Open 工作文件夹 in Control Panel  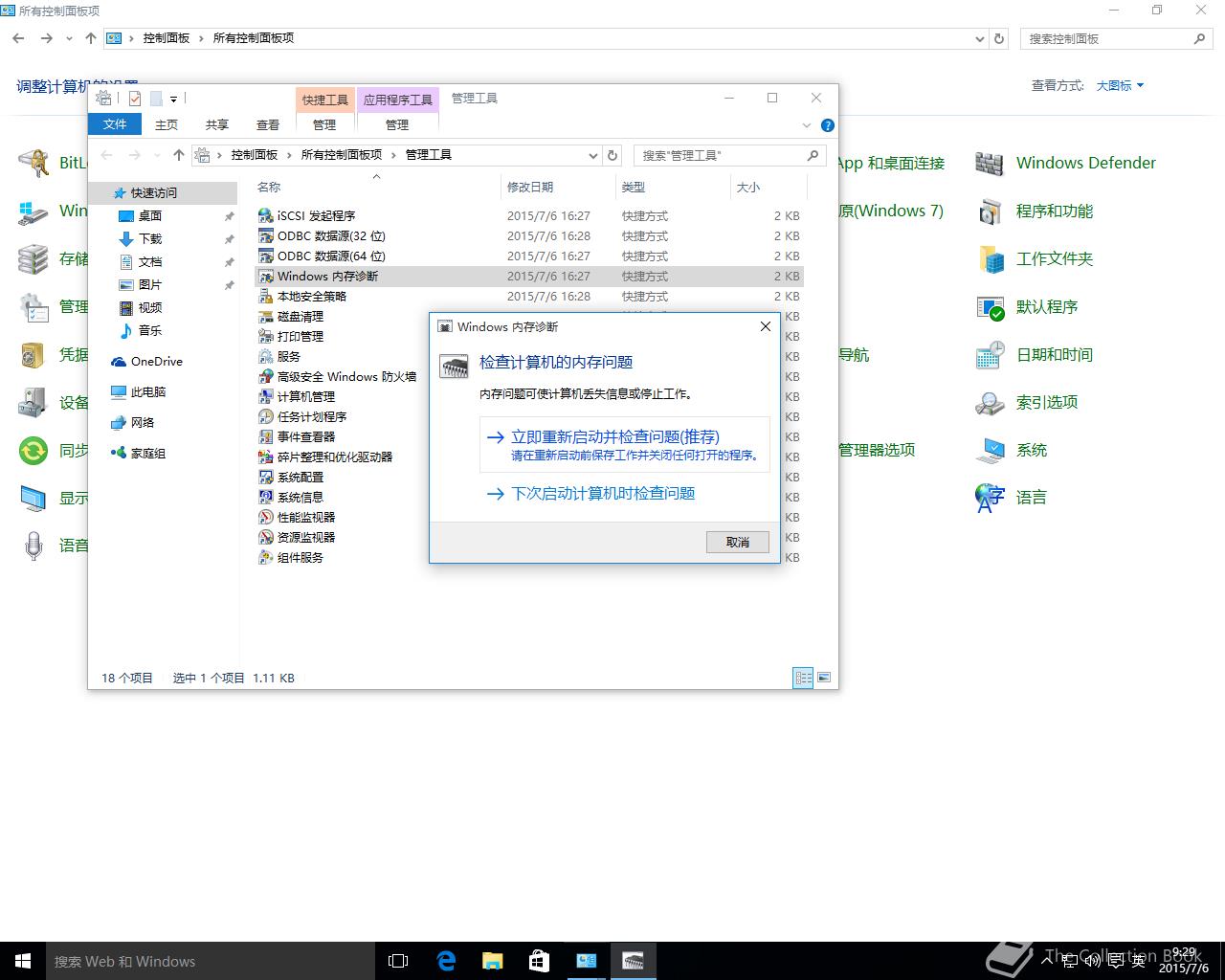coord(1034,258)
